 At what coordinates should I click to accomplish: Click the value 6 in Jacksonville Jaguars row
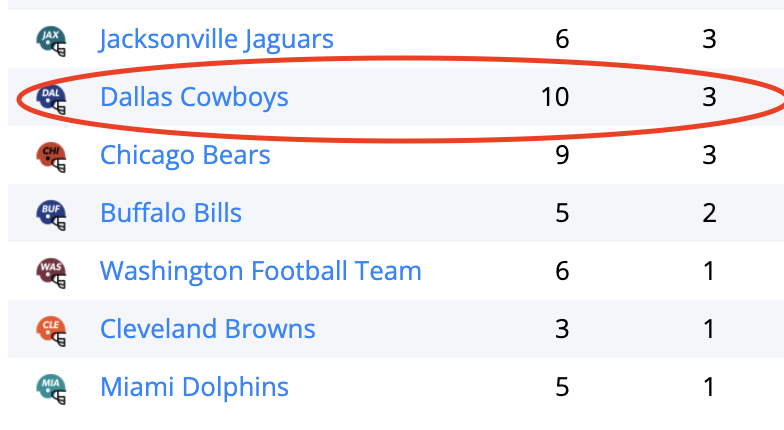(x=561, y=40)
